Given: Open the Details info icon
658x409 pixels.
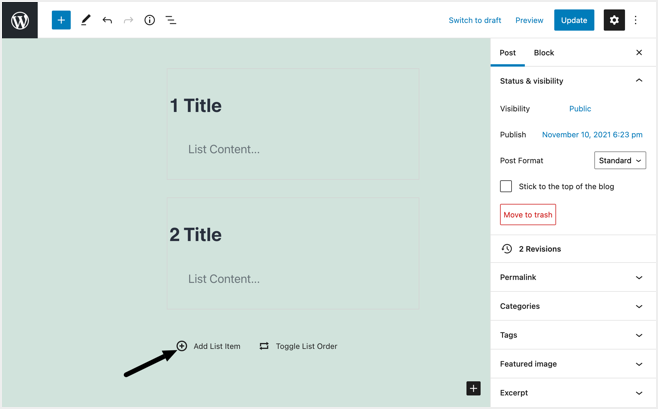Looking at the screenshot, I should (149, 20).
